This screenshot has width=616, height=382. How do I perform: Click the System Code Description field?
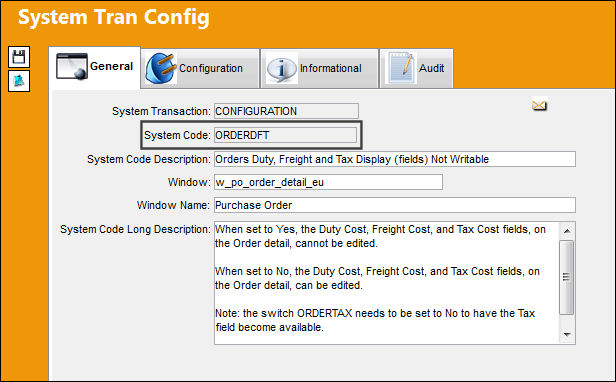395,159
